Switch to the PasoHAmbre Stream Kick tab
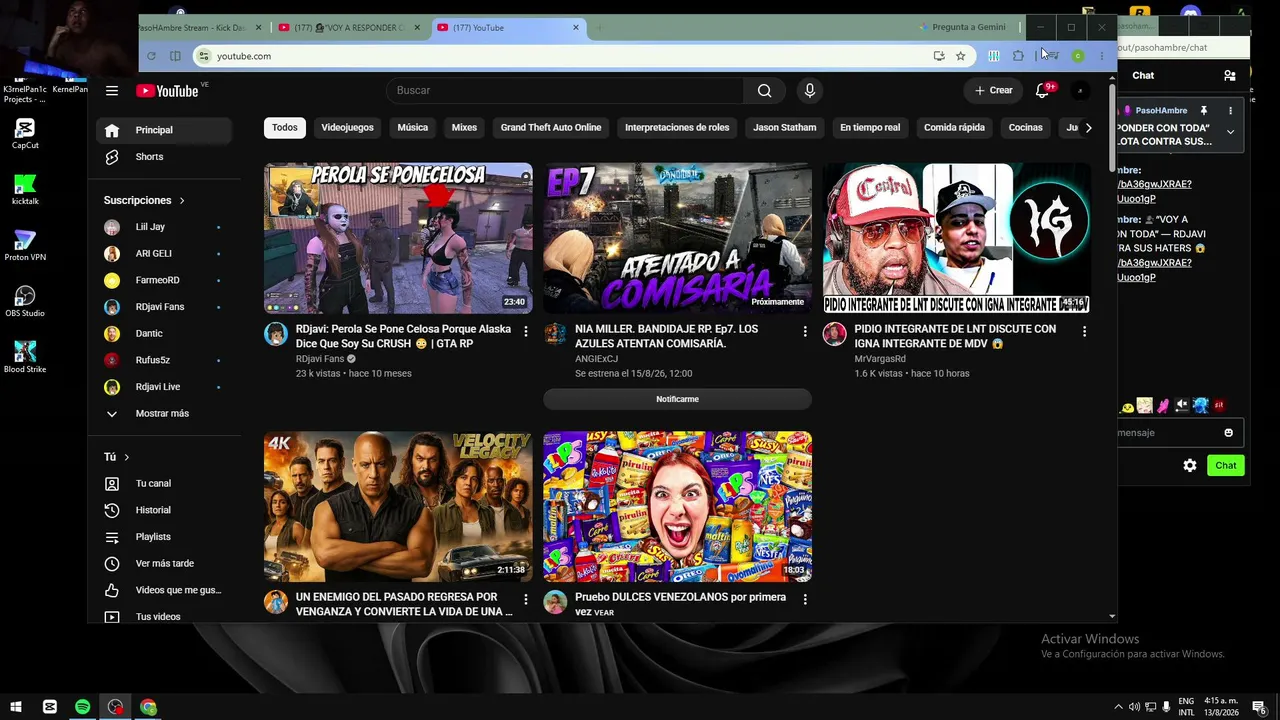The image size is (1280, 720). 197,28
